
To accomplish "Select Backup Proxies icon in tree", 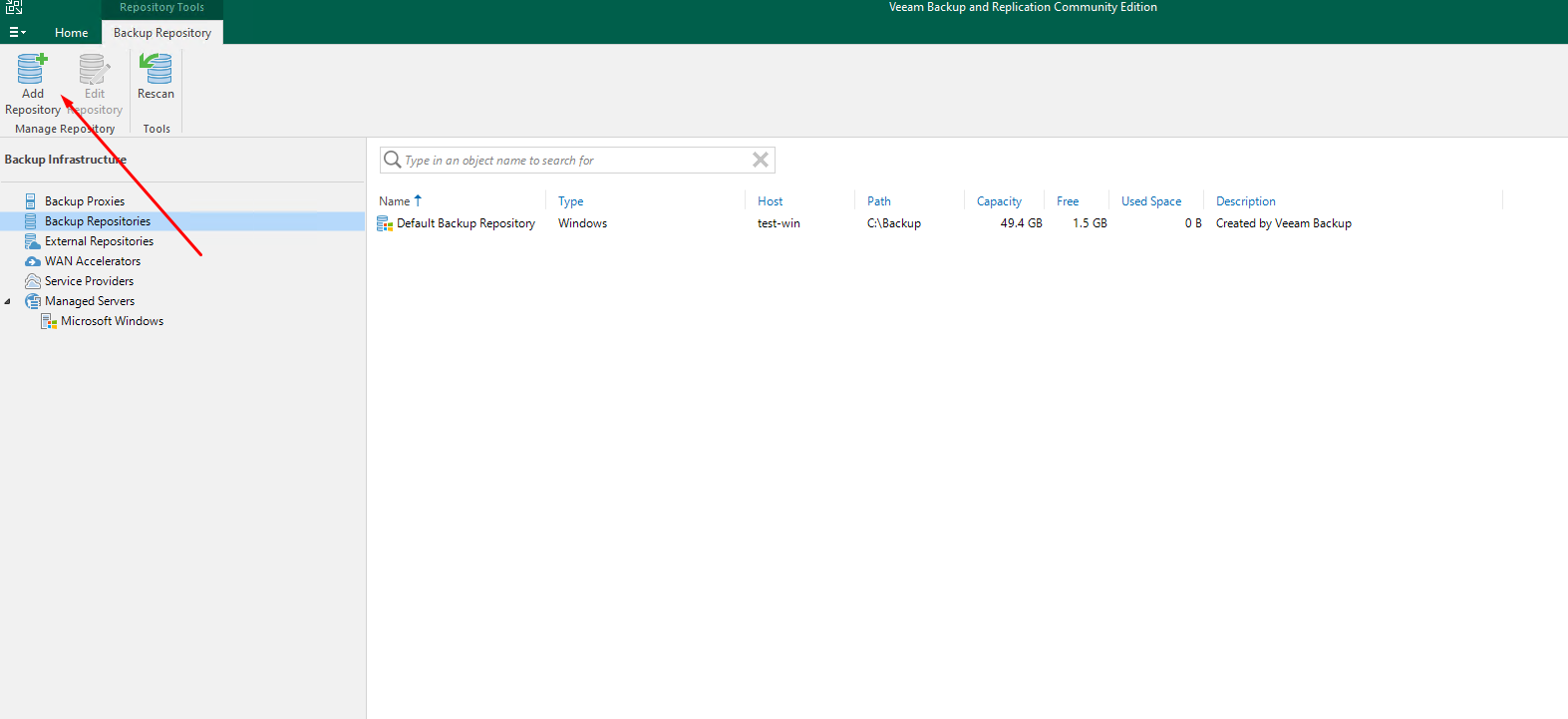I will (x=32, y=201).
